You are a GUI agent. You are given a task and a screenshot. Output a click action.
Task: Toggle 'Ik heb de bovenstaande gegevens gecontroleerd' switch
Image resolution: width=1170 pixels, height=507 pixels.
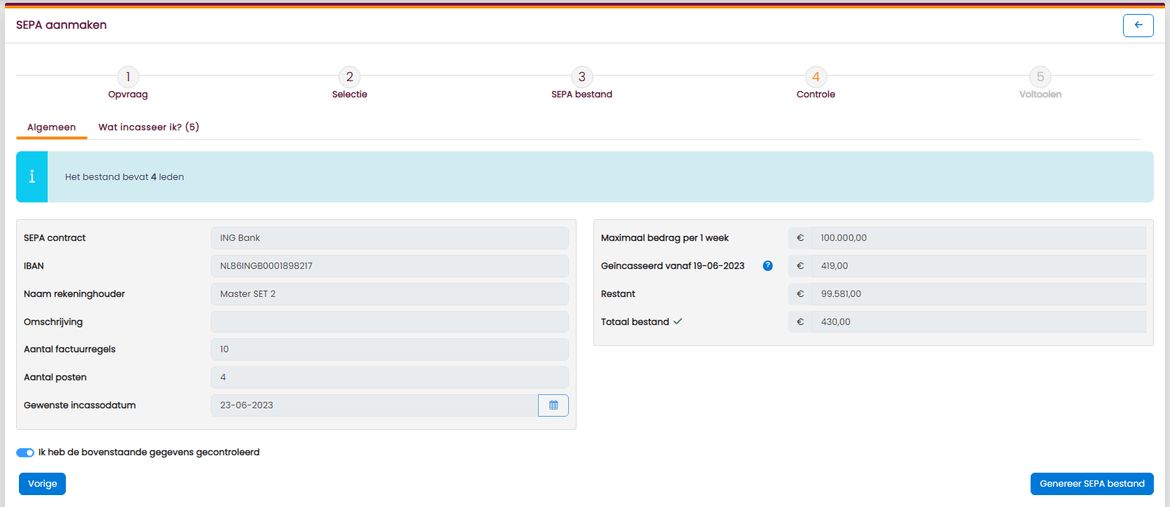25,452
